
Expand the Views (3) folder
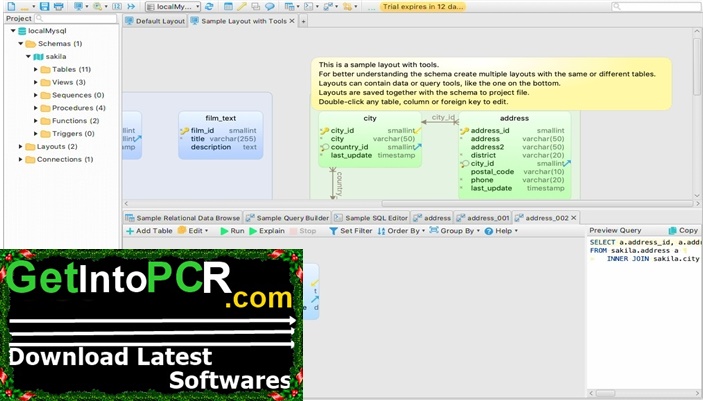coord(36,82)
